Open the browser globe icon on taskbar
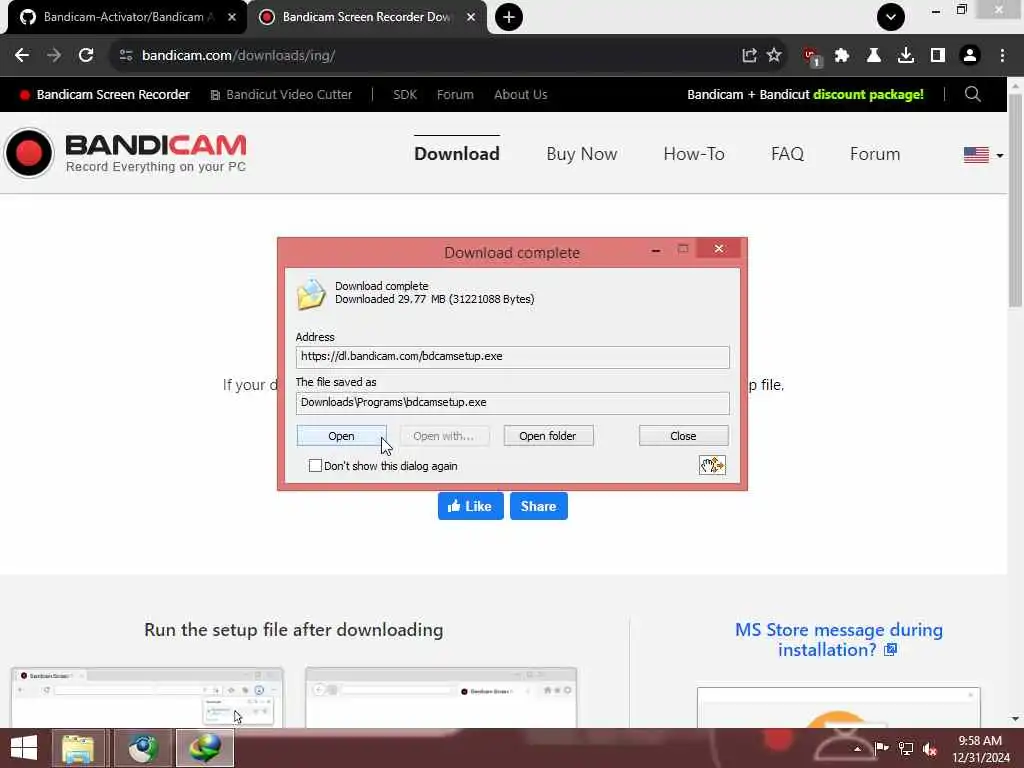Viewport: 1024px width, 768px height. 142,748
